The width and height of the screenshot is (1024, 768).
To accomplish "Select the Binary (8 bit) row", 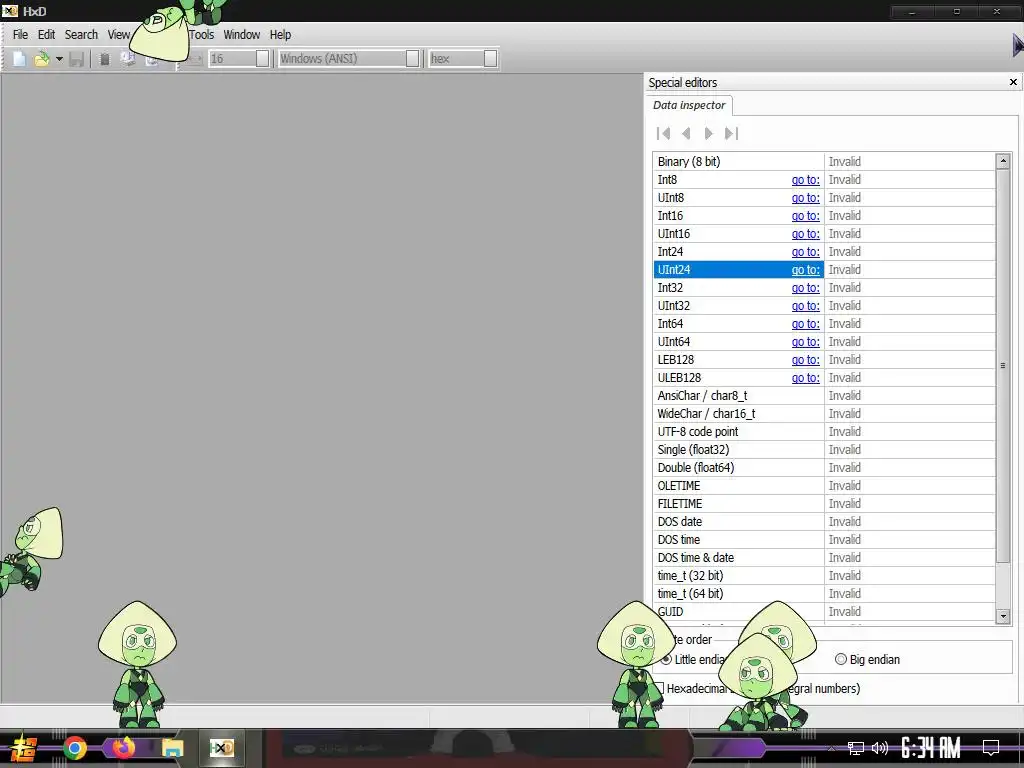I will (824, 161).
